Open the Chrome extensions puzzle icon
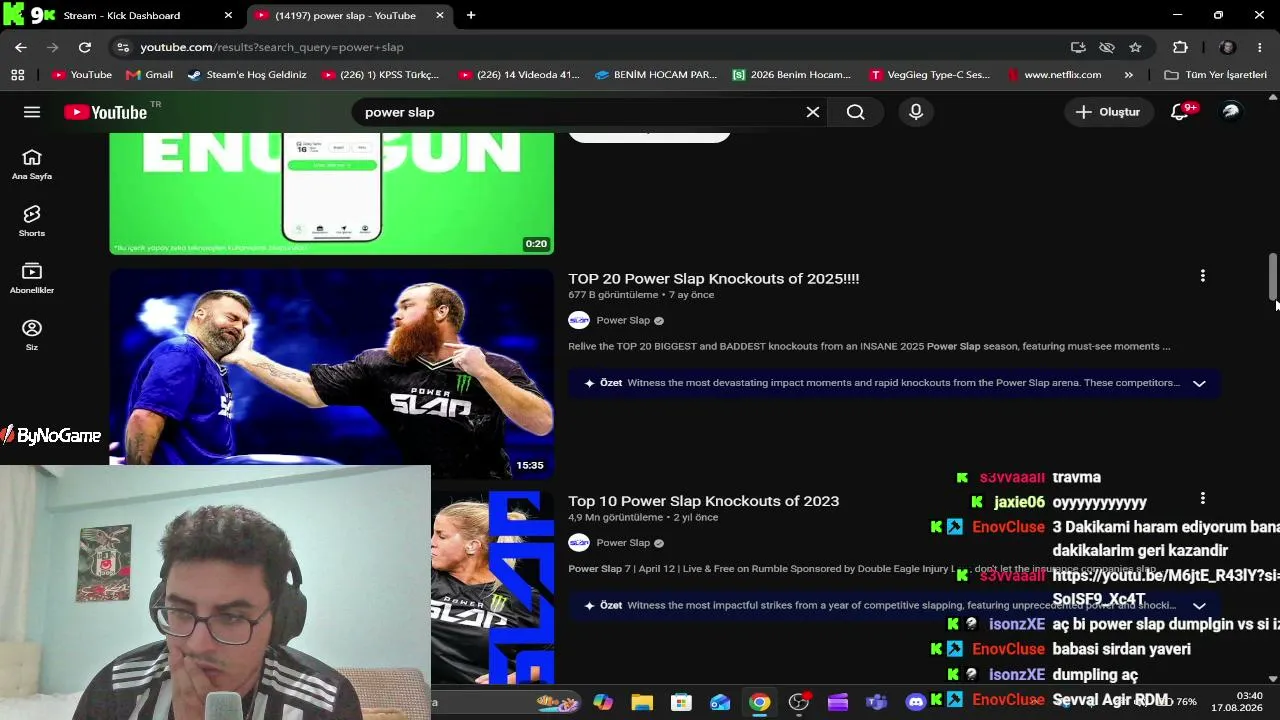This screenshot has width=1280, height=720. (1180, 47)
